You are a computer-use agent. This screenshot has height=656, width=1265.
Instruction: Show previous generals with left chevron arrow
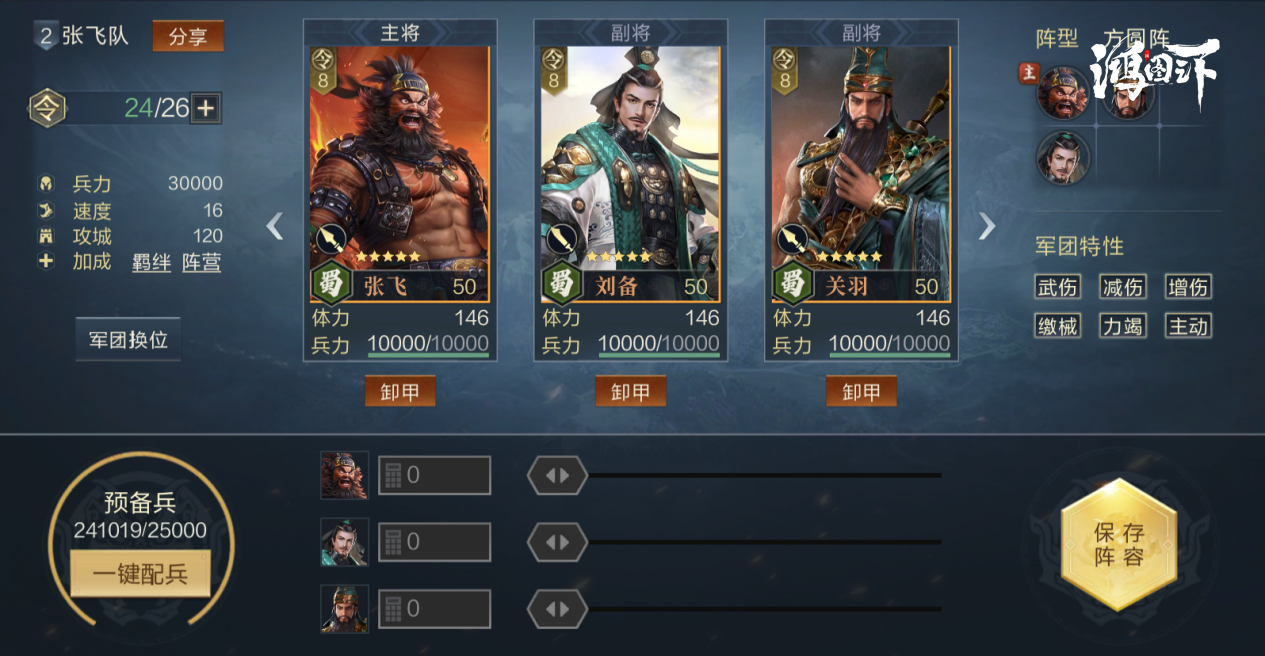(x=275, y=227)
